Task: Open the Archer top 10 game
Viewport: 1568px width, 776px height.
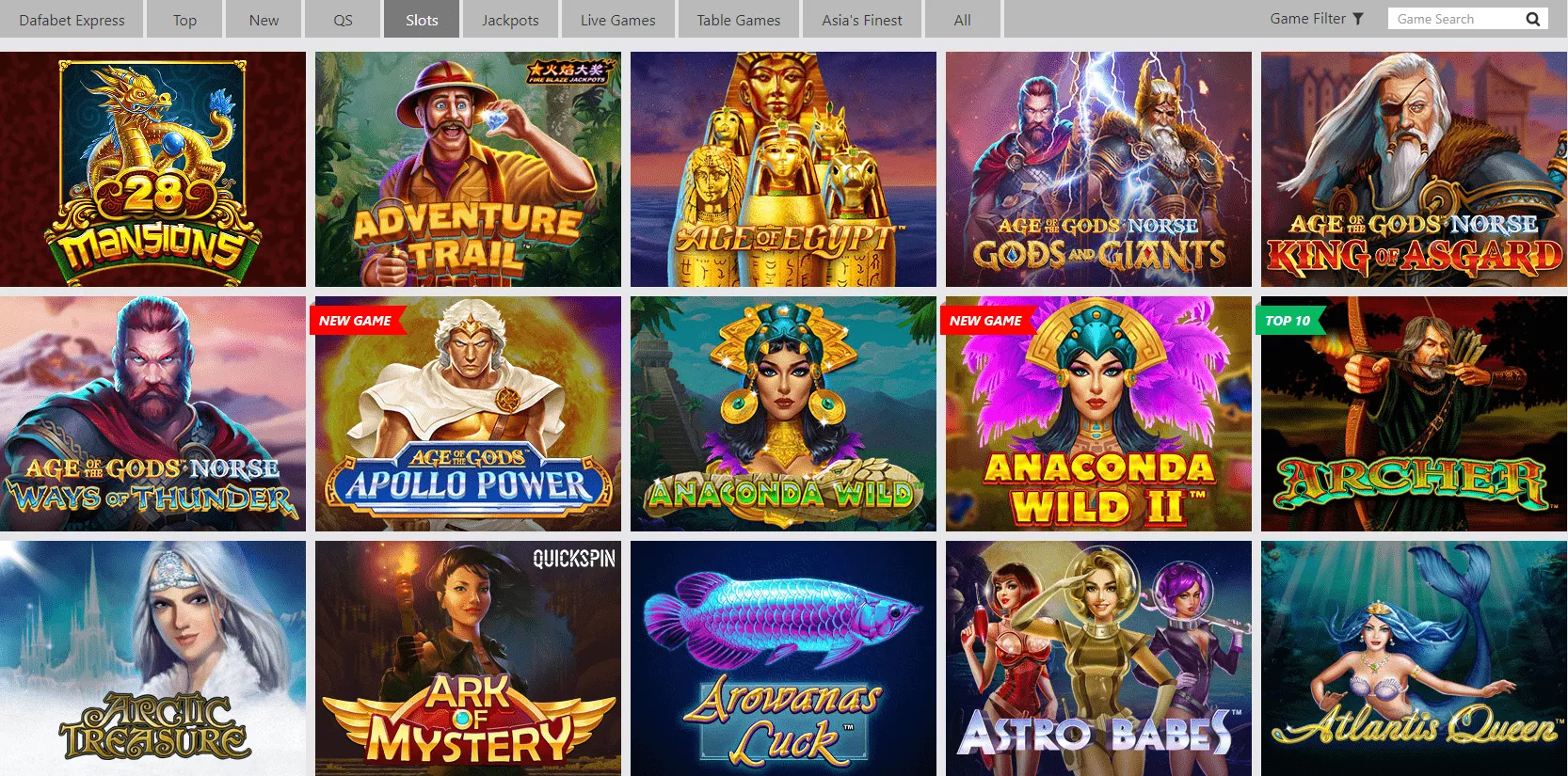Action: point(1414,414)
